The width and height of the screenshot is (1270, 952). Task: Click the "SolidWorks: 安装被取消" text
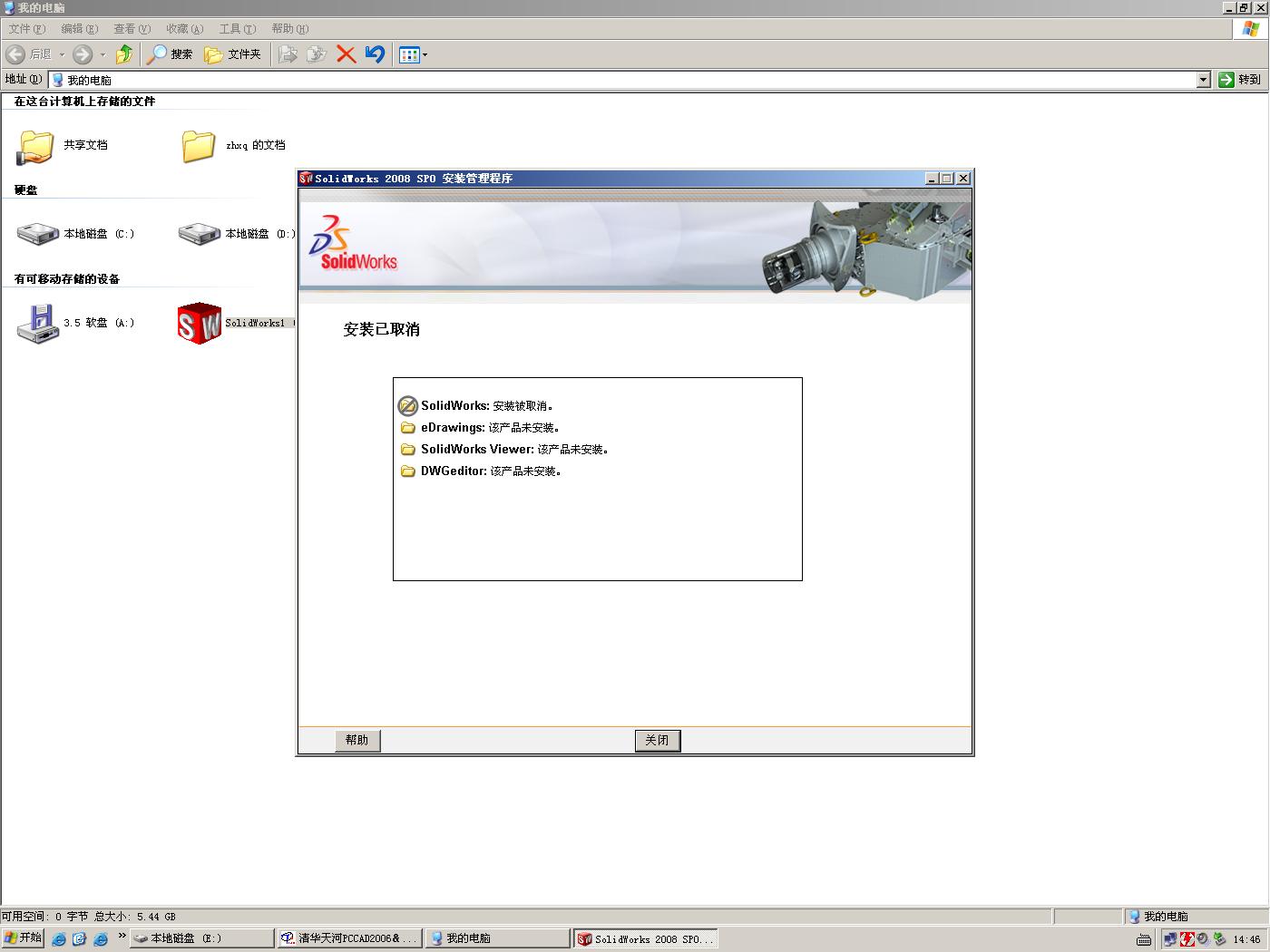pos(487,406)
